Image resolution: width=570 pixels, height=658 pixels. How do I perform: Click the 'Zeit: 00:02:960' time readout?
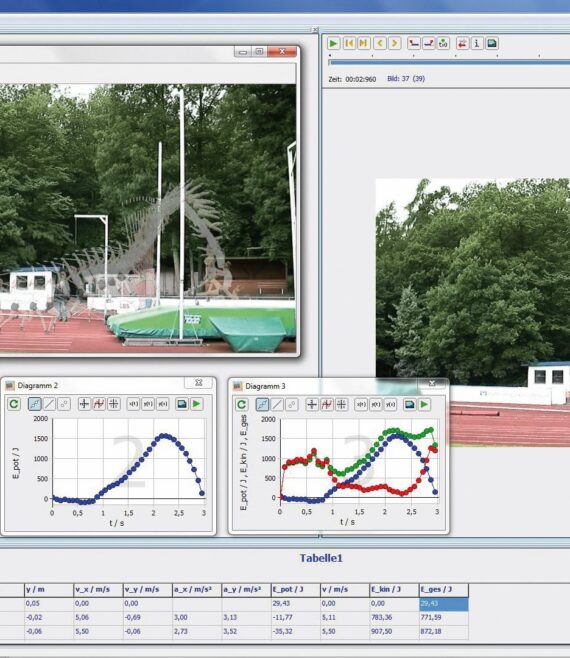352,79
